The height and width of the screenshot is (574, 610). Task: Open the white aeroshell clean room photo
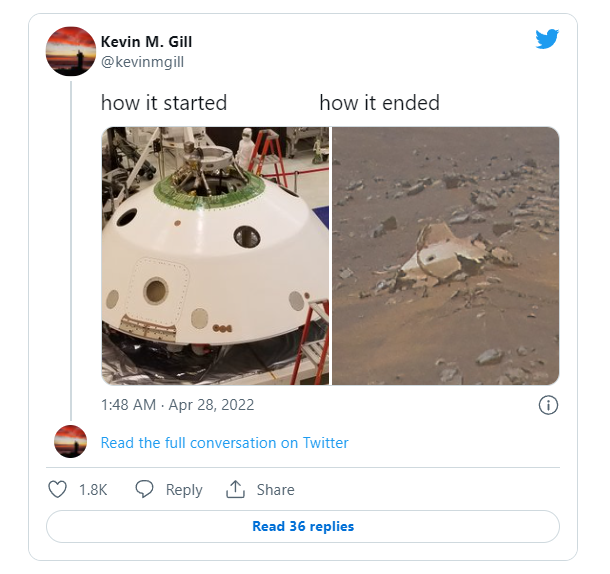[x=215, y=256]
